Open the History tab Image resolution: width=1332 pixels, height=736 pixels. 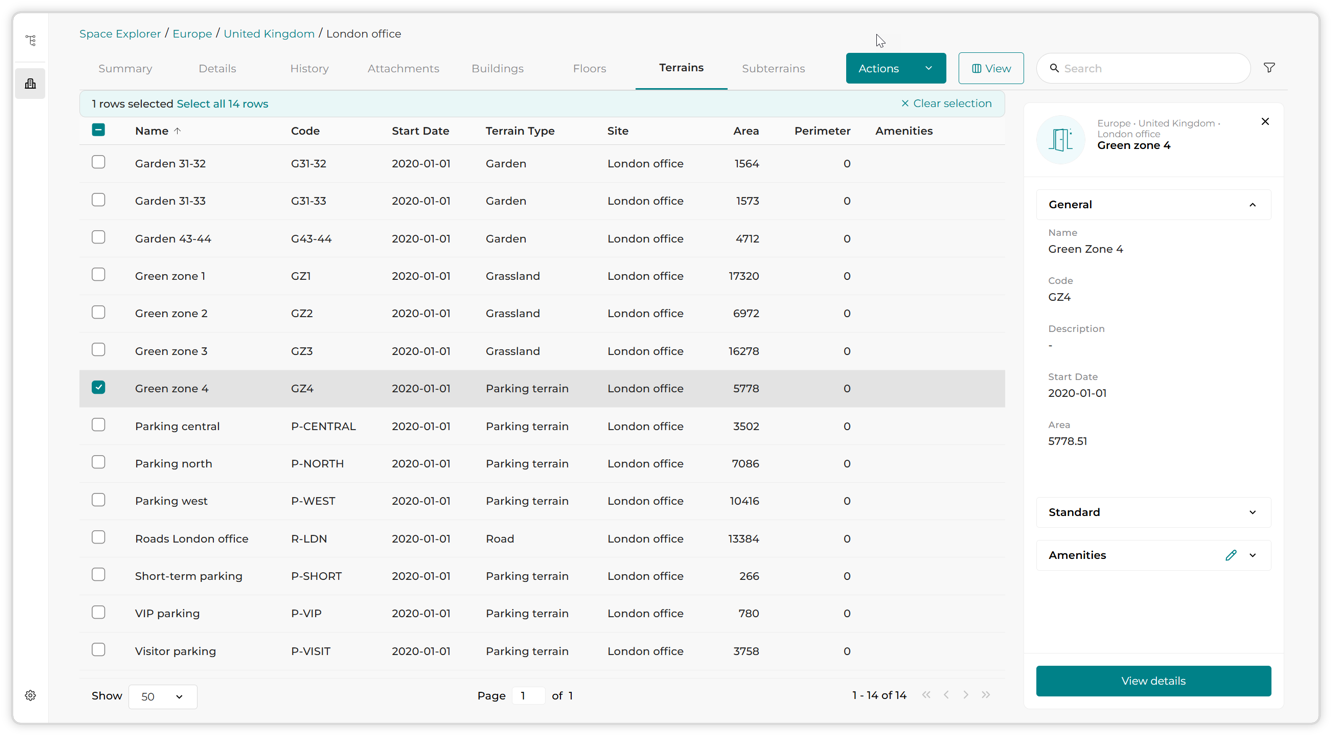309,69
